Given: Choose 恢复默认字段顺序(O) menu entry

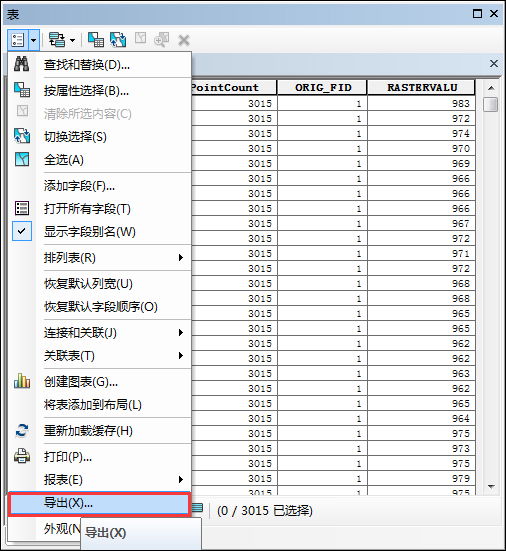Looking at the screenshot, I should pyautogui.click(x=99, y=307).
